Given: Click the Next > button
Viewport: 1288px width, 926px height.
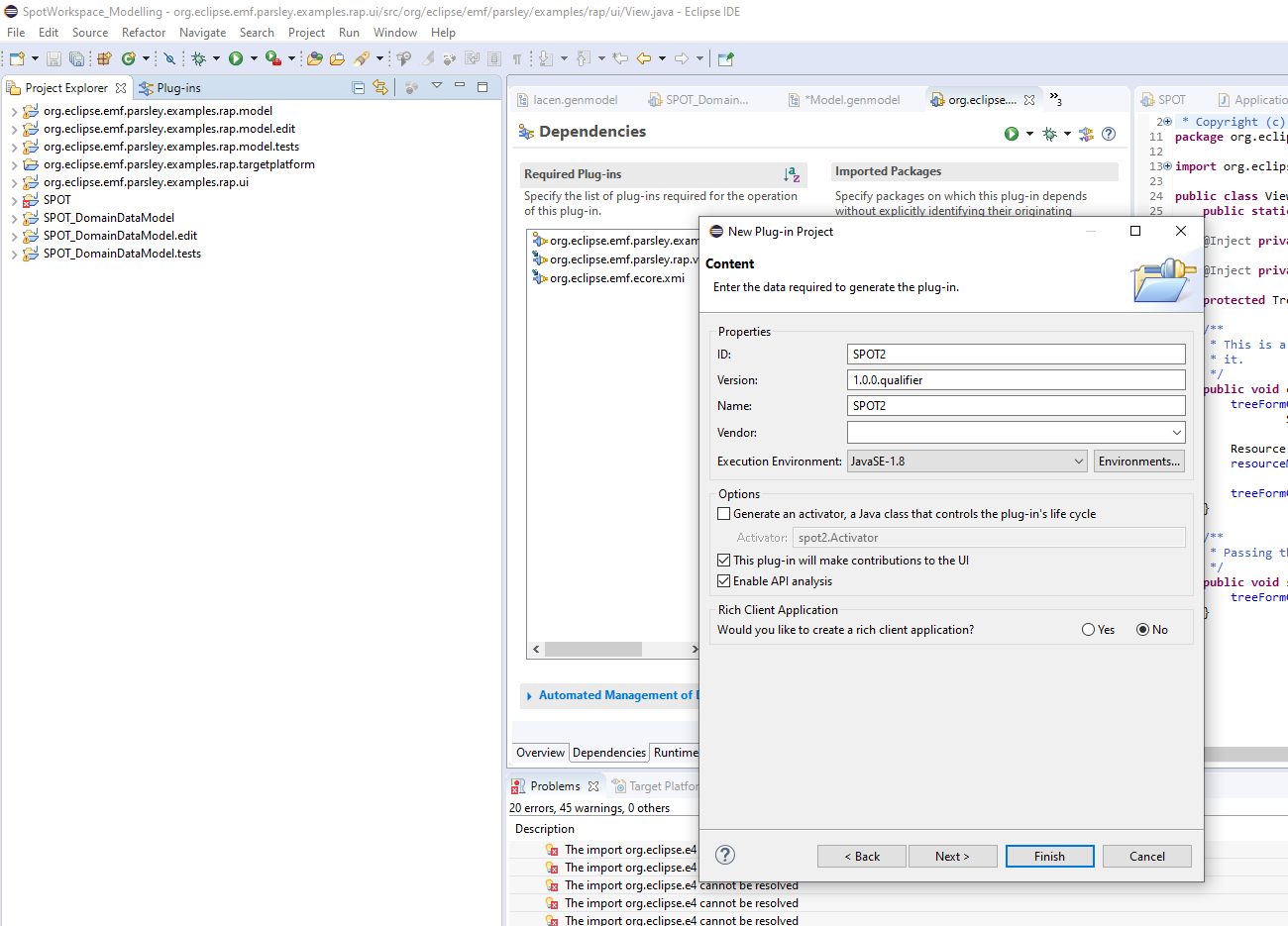Looking at the screenshot, I should coord(952,857).
